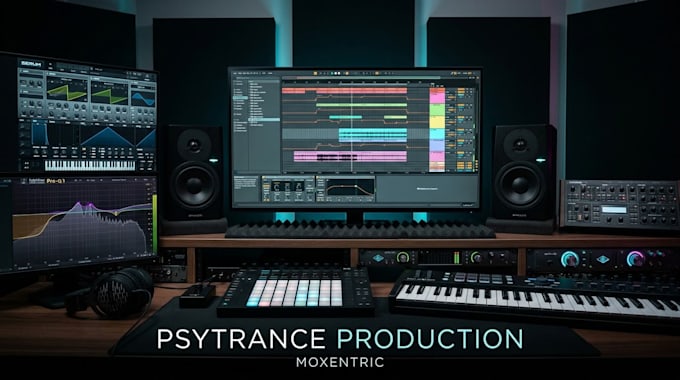Select the yellow EQ band node in Pro-Q

tap(116, 213)
